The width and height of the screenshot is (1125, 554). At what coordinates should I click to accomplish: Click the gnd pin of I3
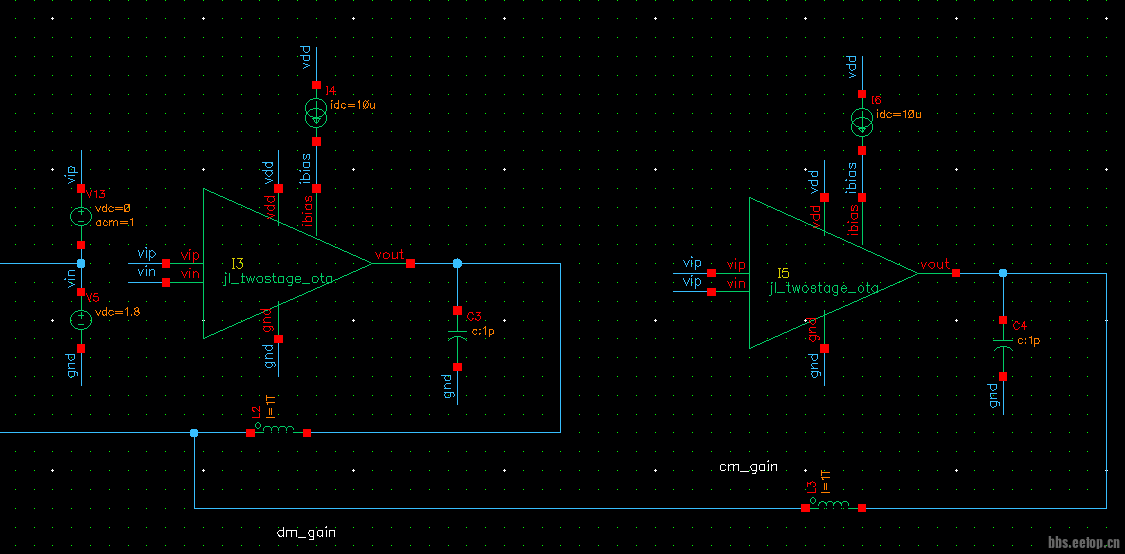tap(278, 339)
